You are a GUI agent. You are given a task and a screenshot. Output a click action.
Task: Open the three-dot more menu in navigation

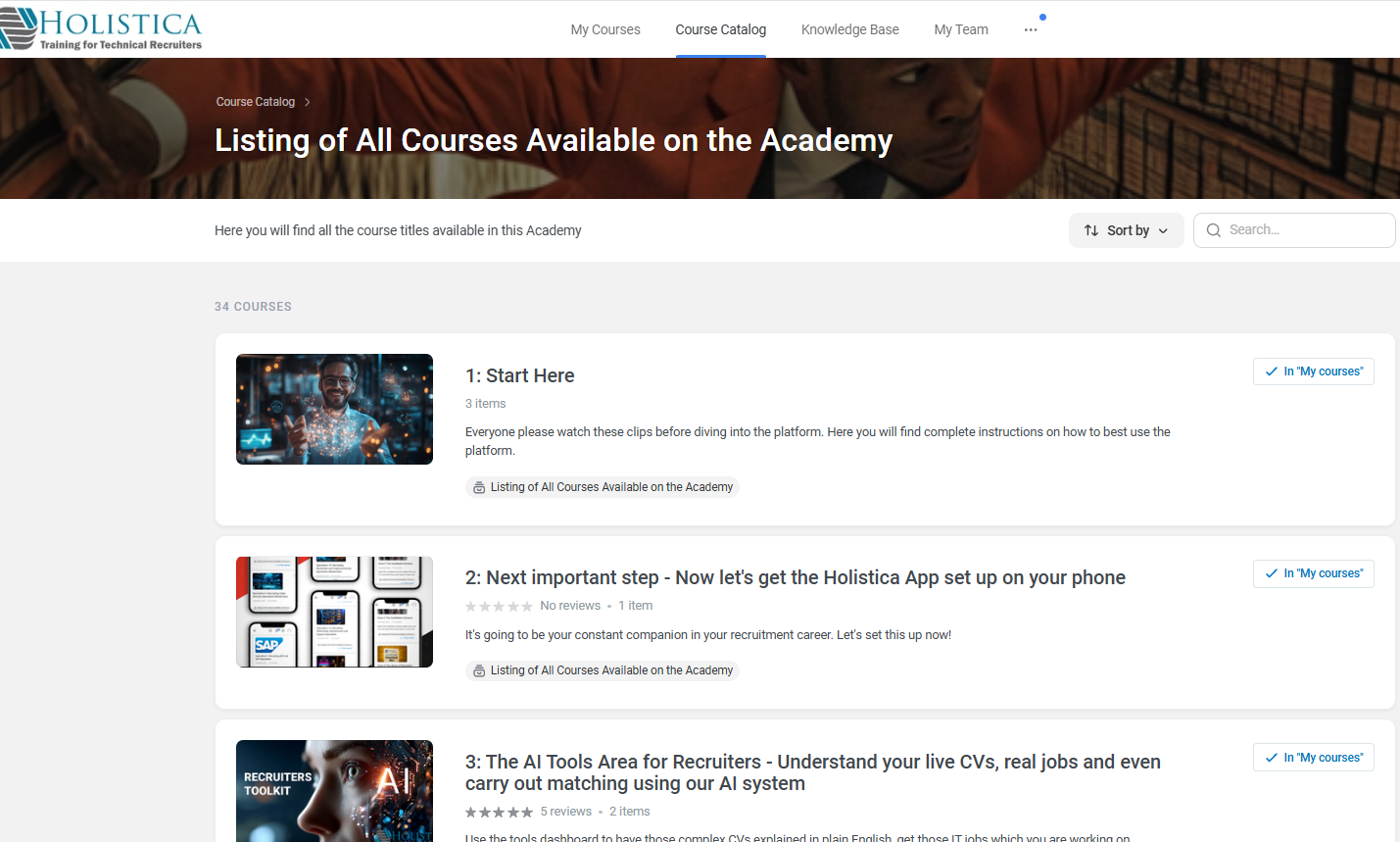click(1031, 29)
